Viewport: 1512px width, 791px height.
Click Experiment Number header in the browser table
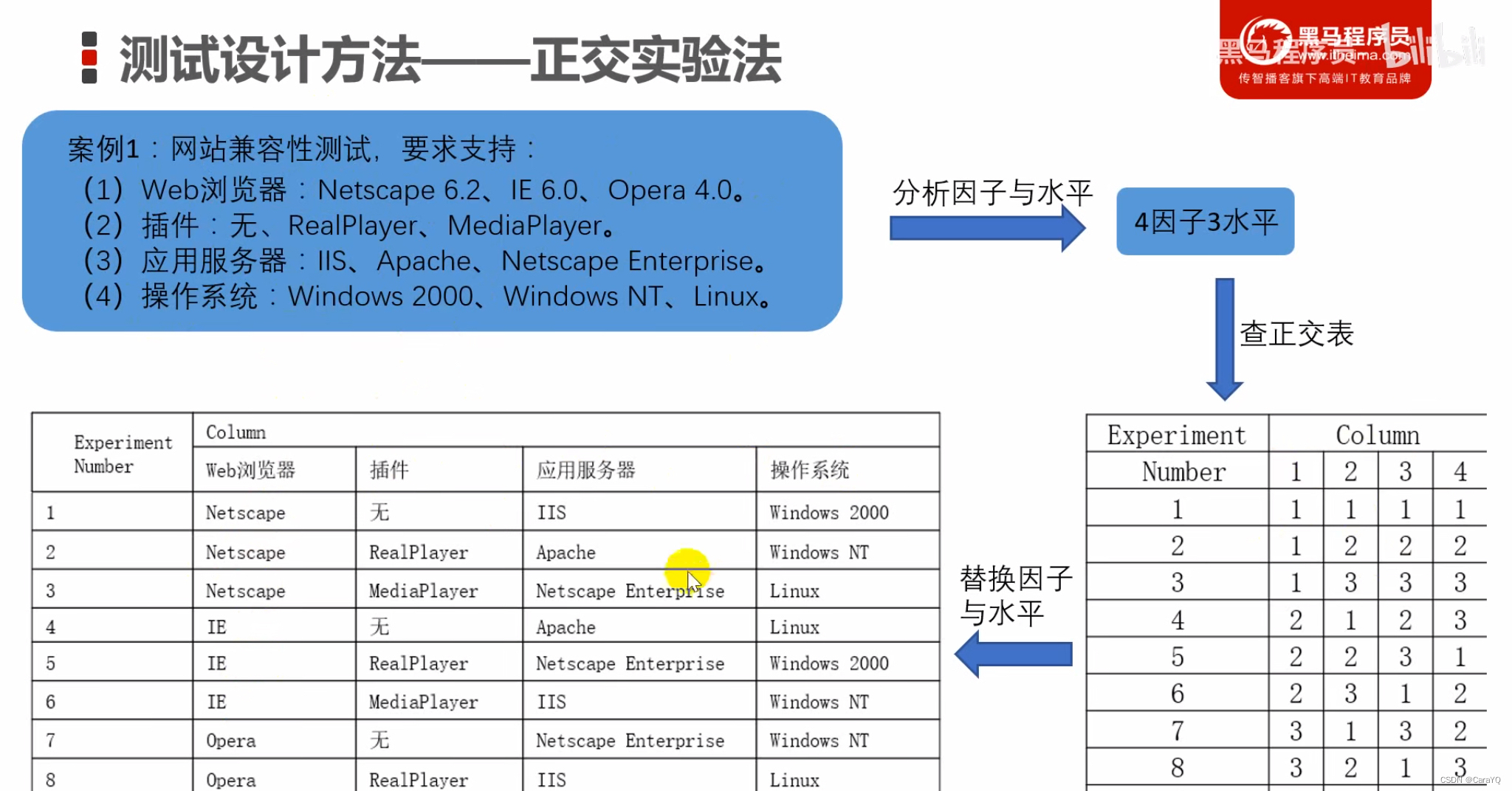112,453
